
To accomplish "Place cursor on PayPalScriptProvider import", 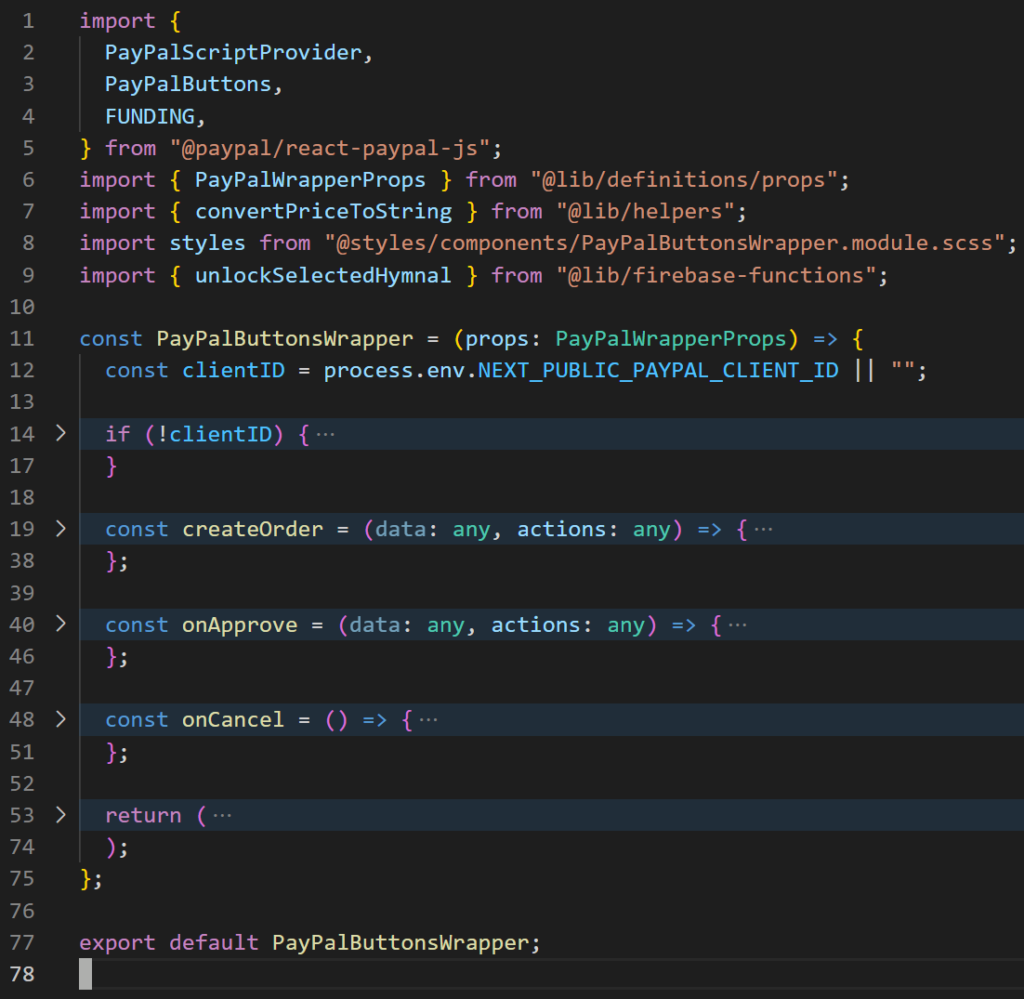I will [236, 52].
